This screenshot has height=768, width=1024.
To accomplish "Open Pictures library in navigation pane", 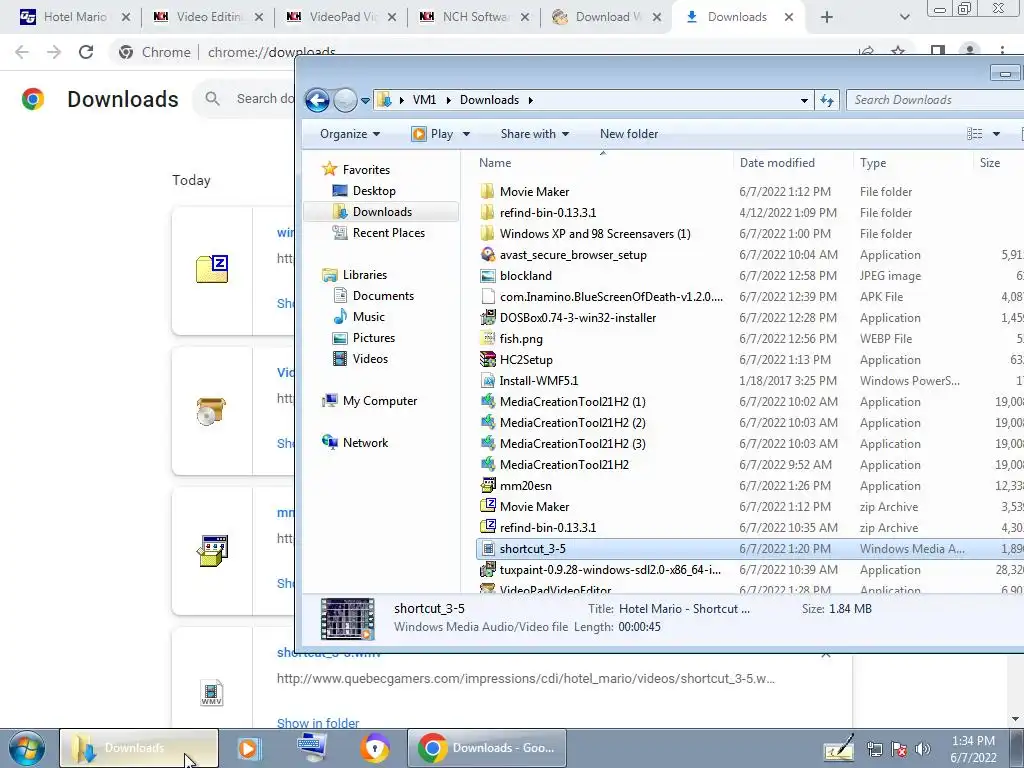I will coord(374,338).
